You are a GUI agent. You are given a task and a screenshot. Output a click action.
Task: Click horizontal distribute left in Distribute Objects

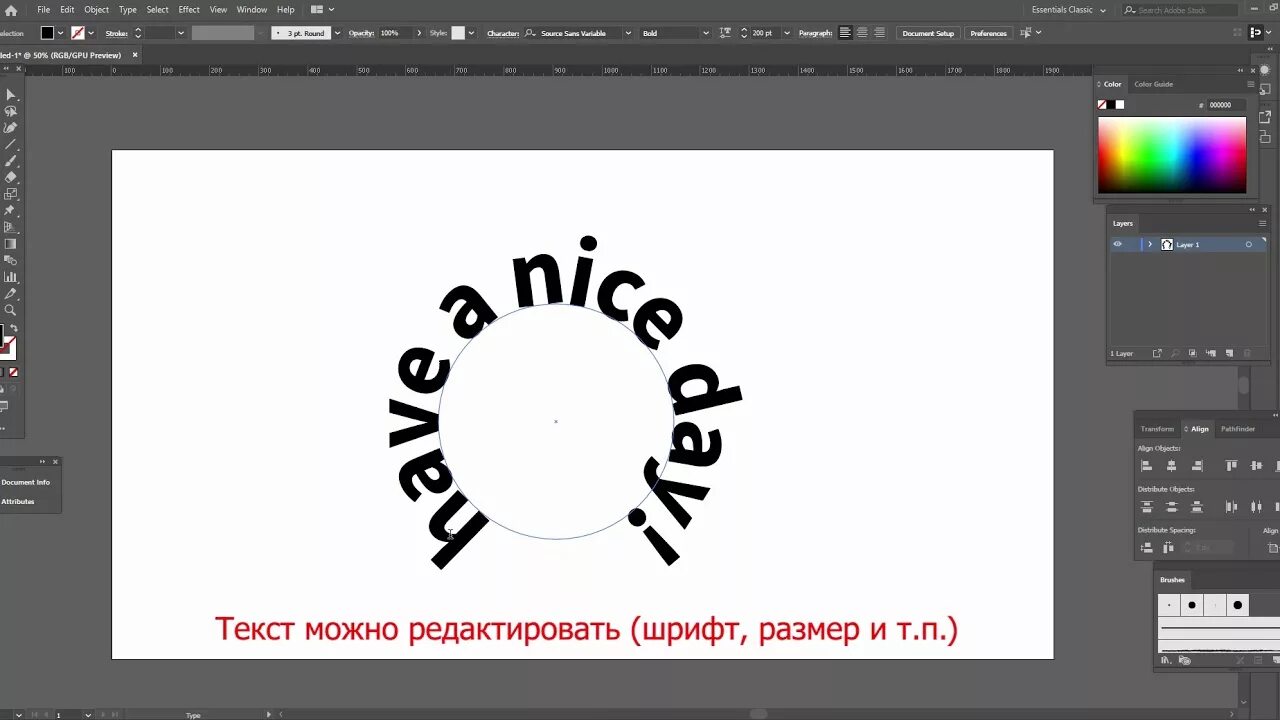pos(1231,507)
